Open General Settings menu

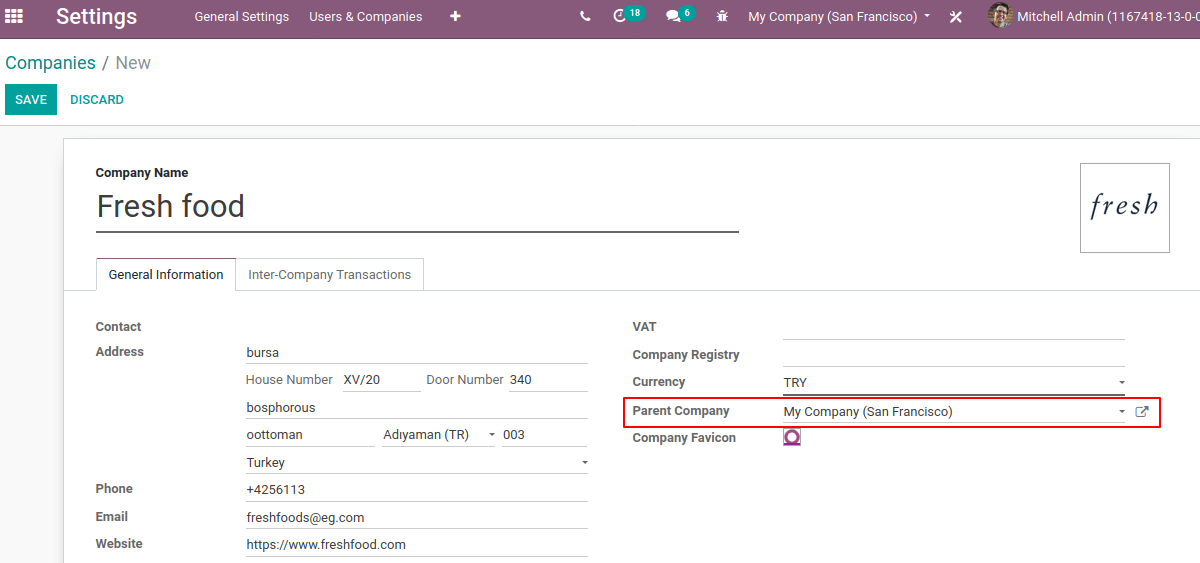point(242,17)
